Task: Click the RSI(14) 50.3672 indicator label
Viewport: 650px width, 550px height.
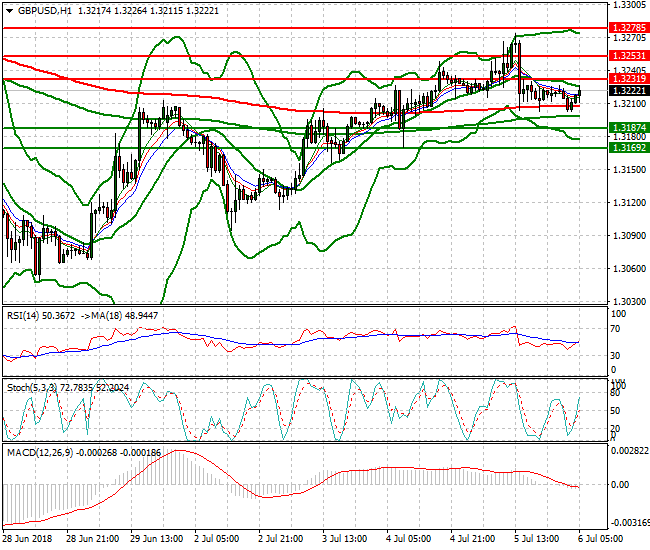Action: coord(41,316)
